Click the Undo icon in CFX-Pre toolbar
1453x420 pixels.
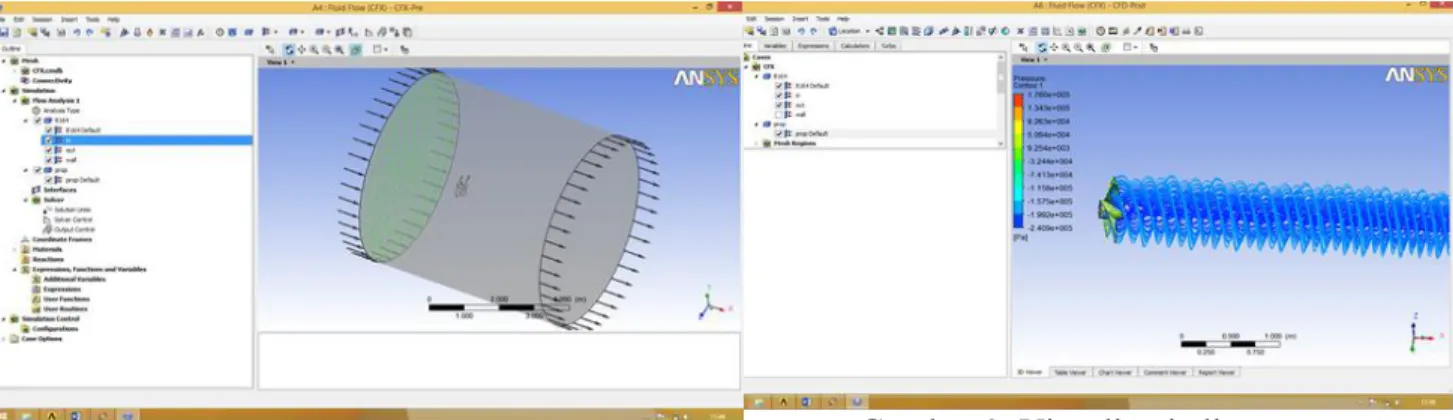(x=77, y=33)
